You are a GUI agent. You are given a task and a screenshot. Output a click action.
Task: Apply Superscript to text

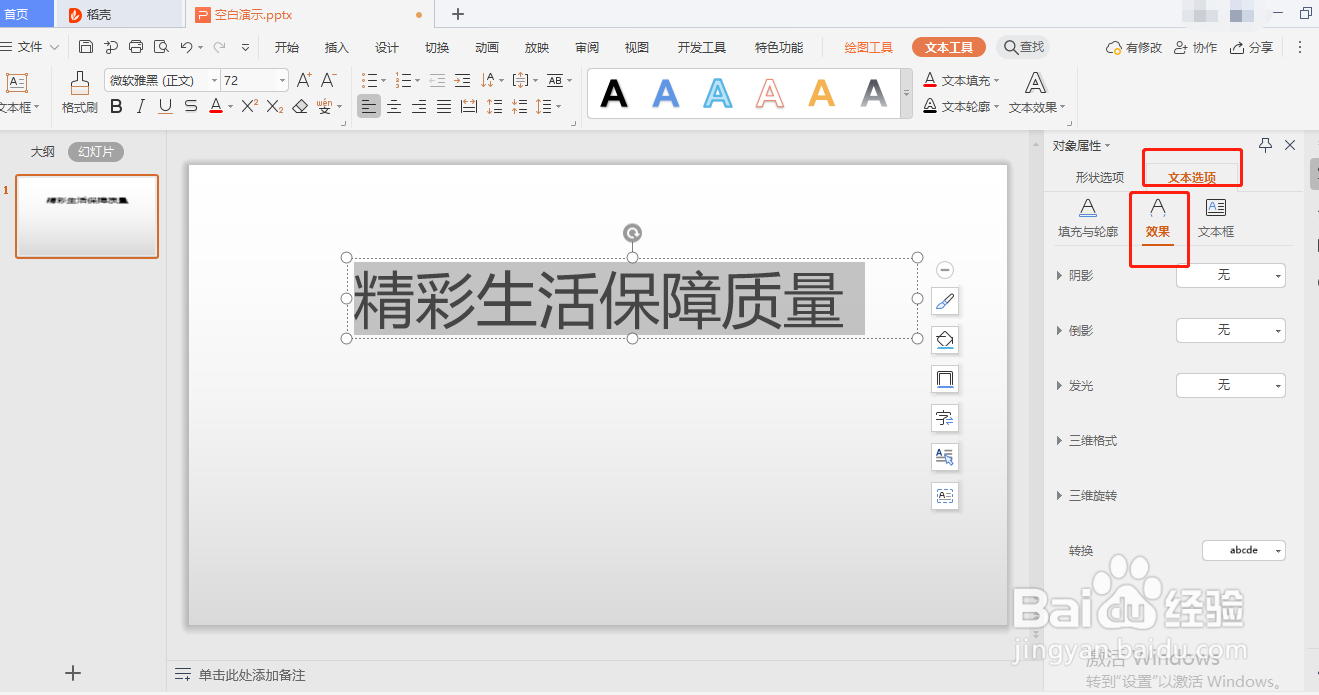(x=250, y=106)
